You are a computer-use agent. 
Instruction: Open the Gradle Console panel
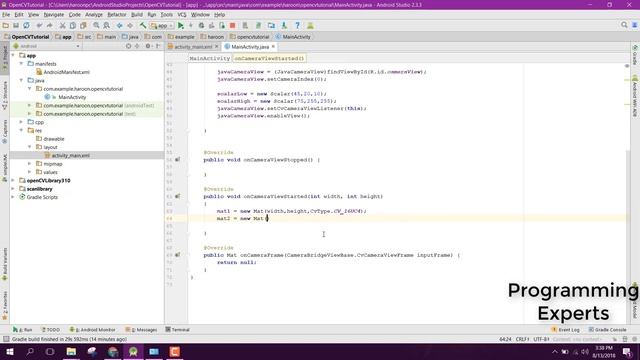pyautogui.click(x=607, y=329)
